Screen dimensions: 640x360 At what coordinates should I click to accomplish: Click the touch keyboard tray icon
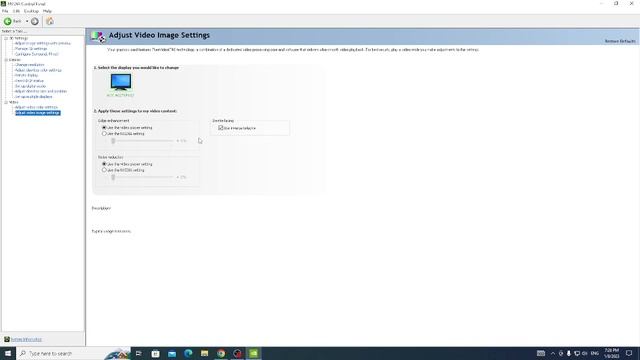[x=541, y=353]
